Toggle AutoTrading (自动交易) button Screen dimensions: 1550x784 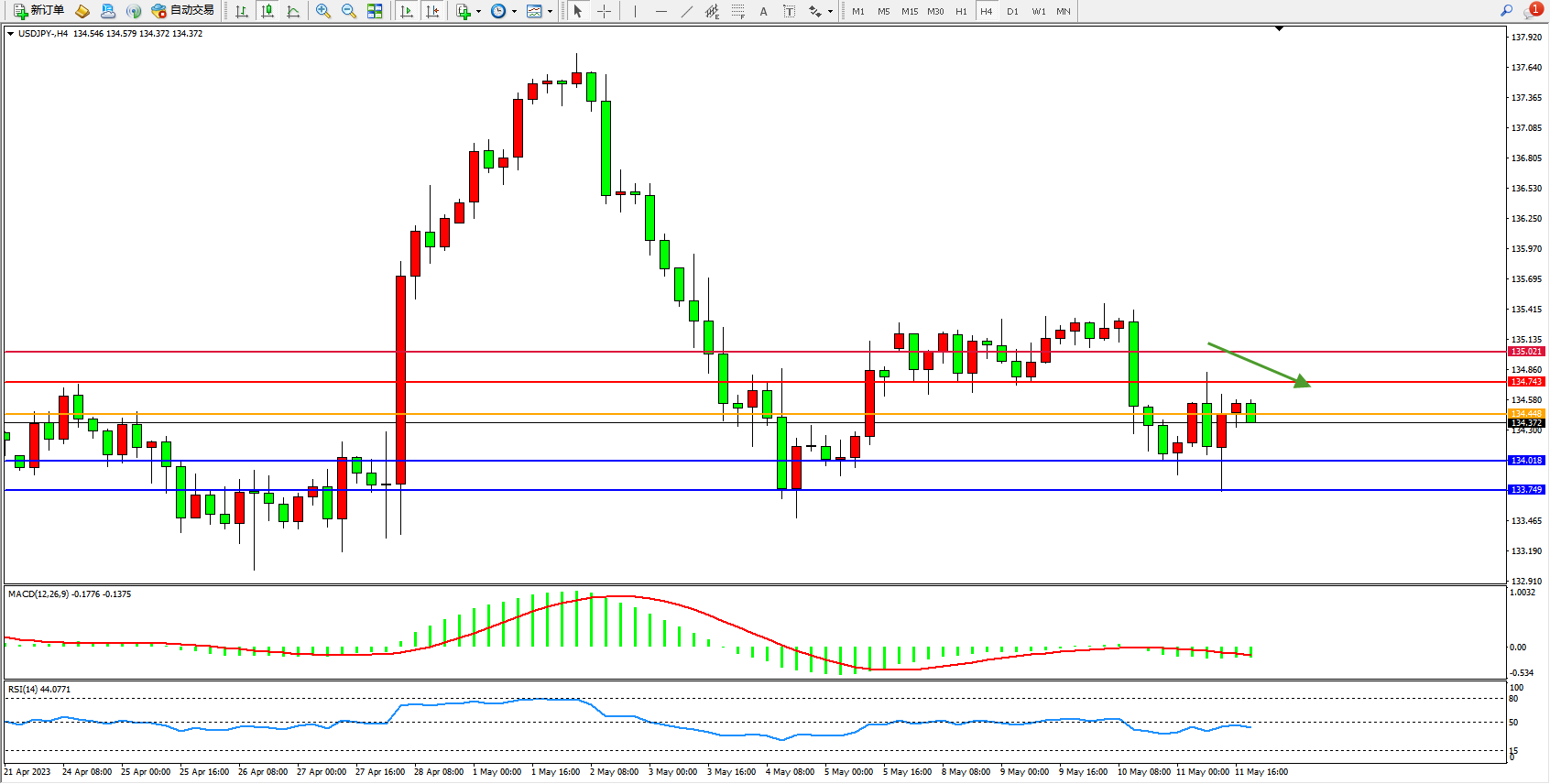[182, 11]
